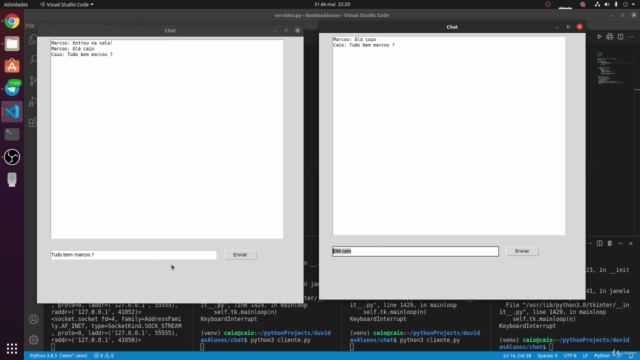The image size is (640, 360).
Task: Close the left Chat window
Action: [297, 31]
